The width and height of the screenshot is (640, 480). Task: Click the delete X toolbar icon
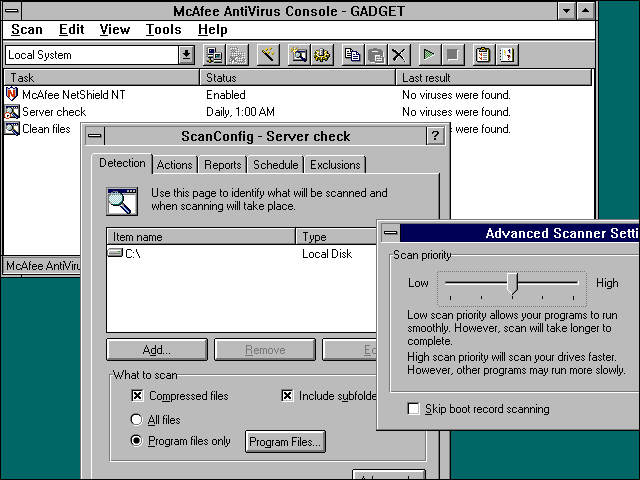point(399,55)
